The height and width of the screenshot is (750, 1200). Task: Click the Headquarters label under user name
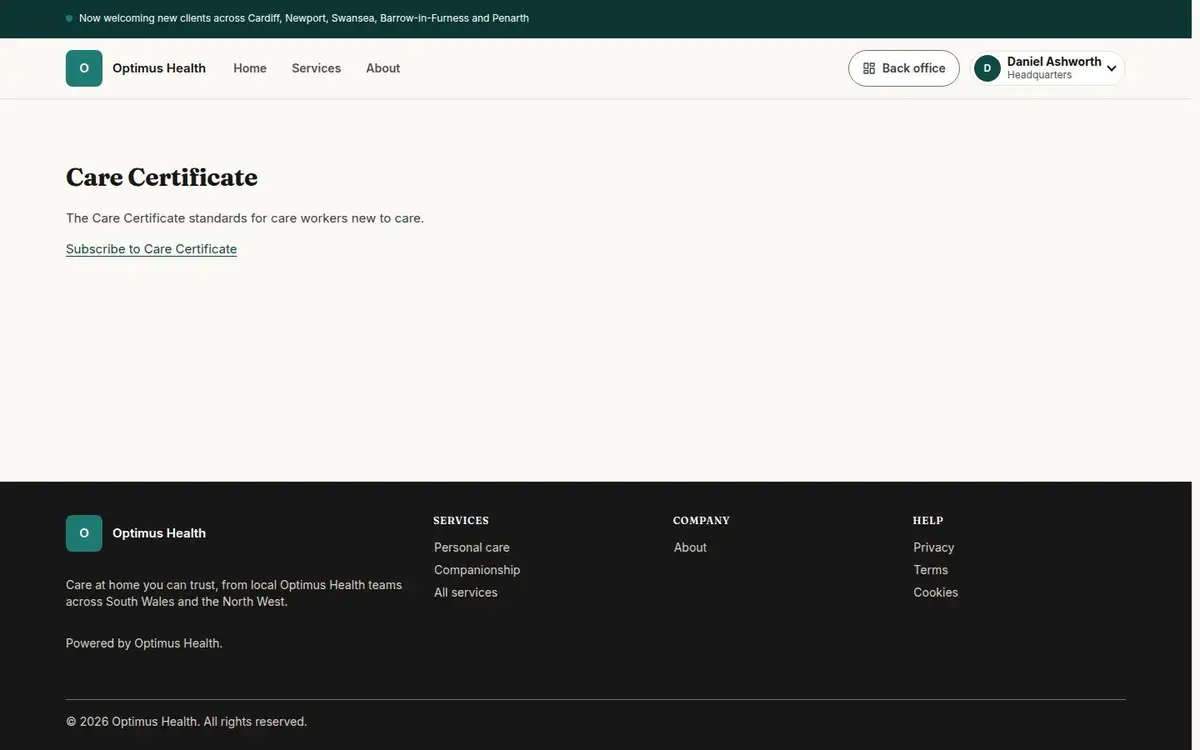(1039, 75)
